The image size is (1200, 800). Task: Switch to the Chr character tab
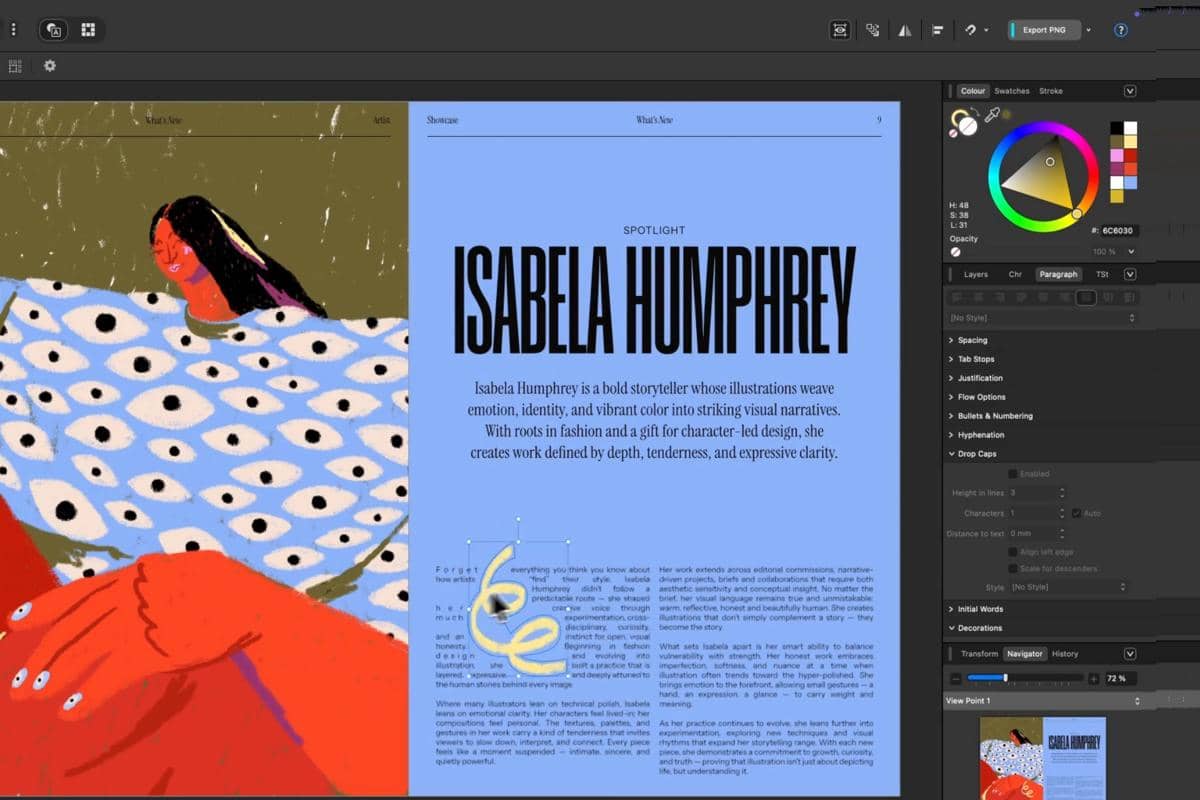pyautogui.click(x=1015, y=274)
